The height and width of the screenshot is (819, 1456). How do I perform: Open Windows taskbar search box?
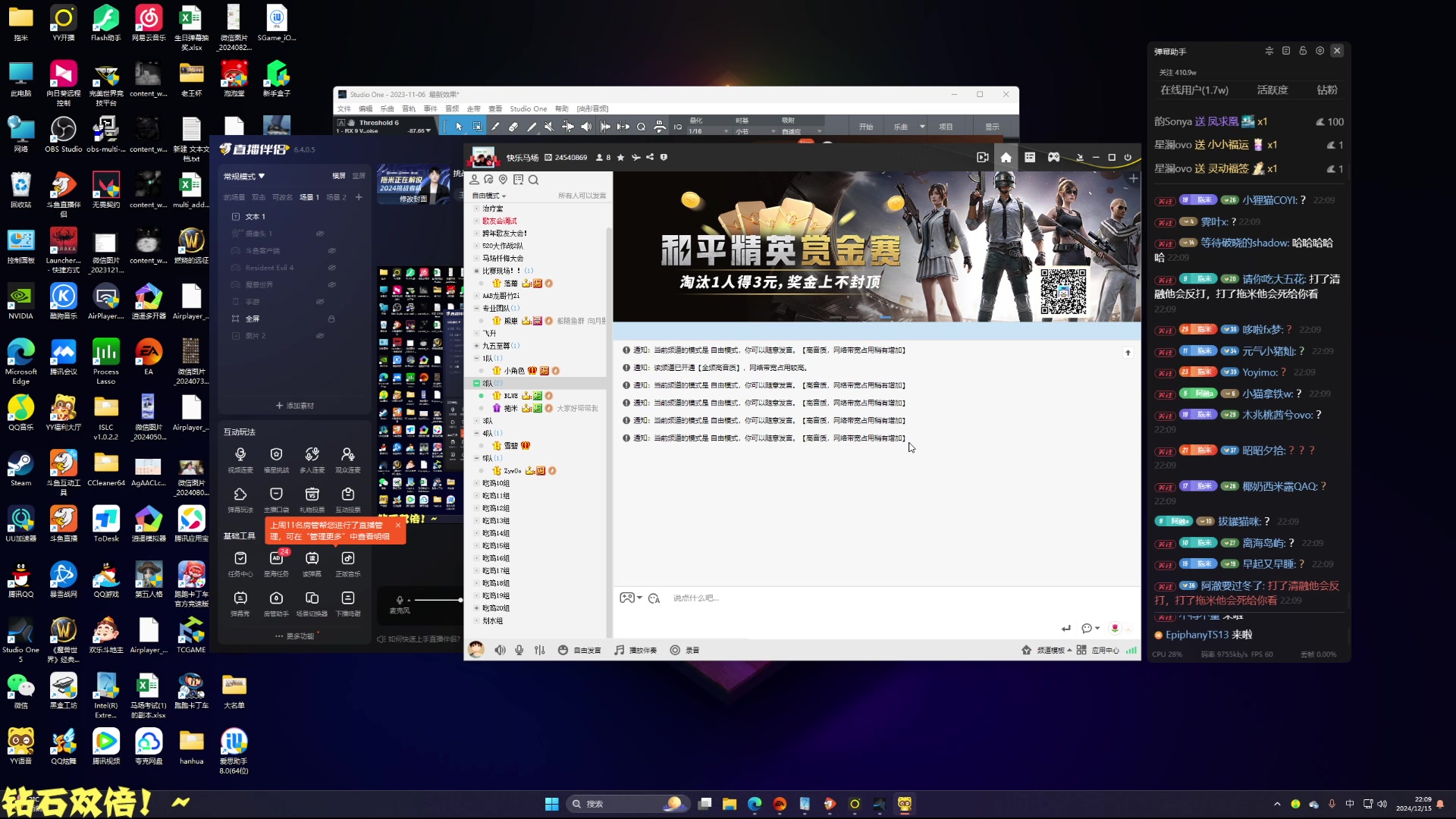click(629, 804)
